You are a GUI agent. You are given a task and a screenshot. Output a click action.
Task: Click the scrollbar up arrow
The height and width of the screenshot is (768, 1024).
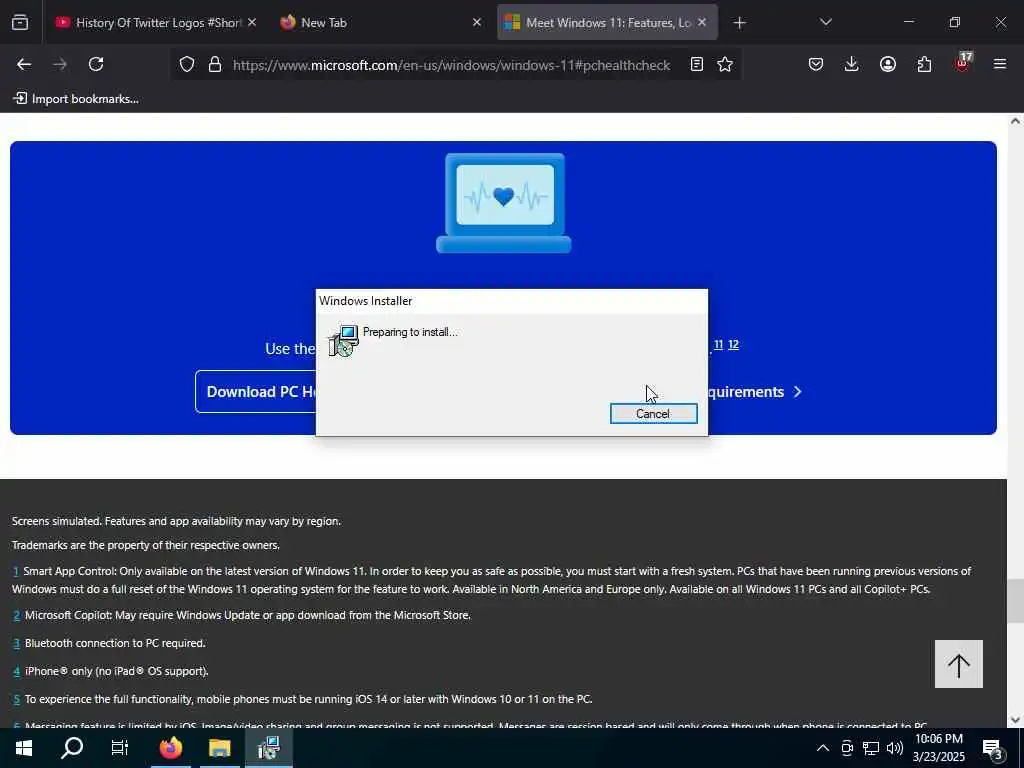pos(1015,121)
